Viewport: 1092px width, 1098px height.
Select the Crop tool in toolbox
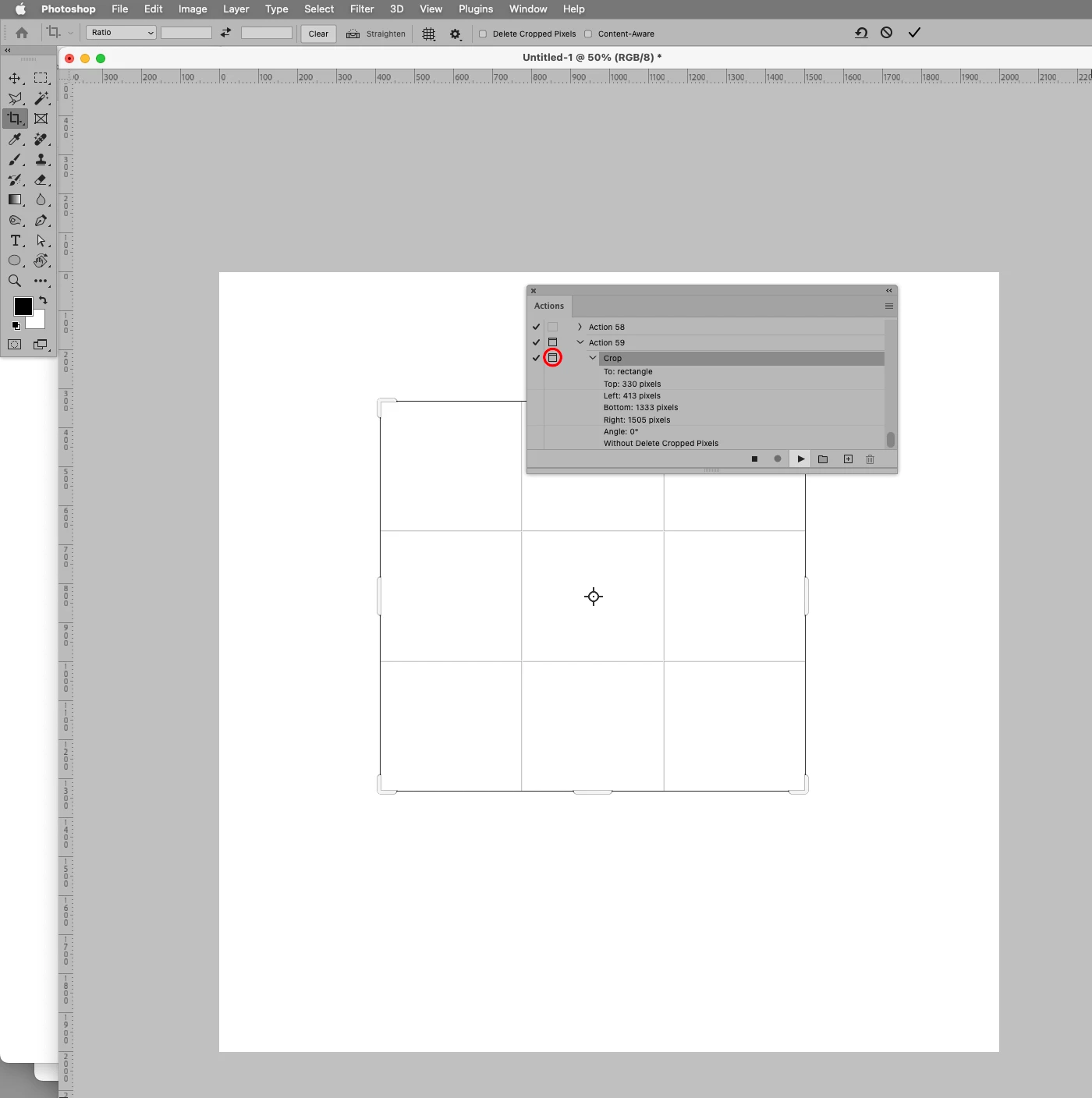pos(15,119)
